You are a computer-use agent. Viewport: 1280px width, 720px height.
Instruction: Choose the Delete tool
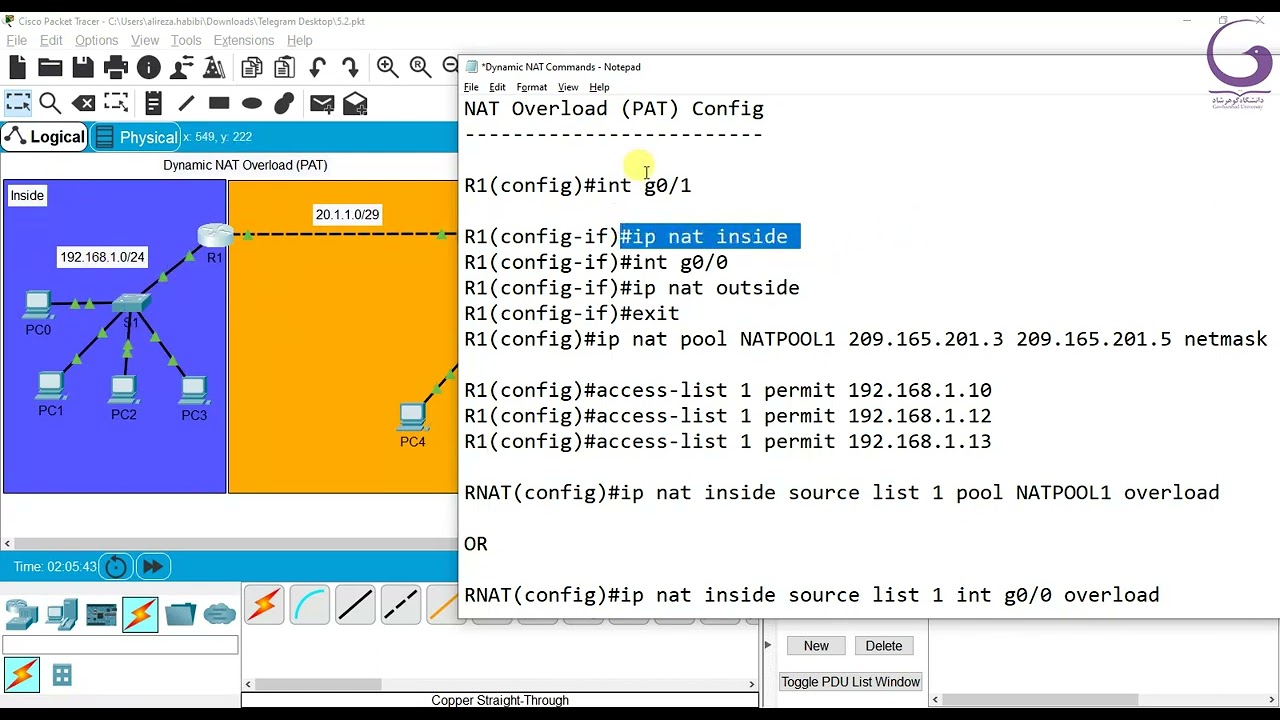[x=84, y=103]
